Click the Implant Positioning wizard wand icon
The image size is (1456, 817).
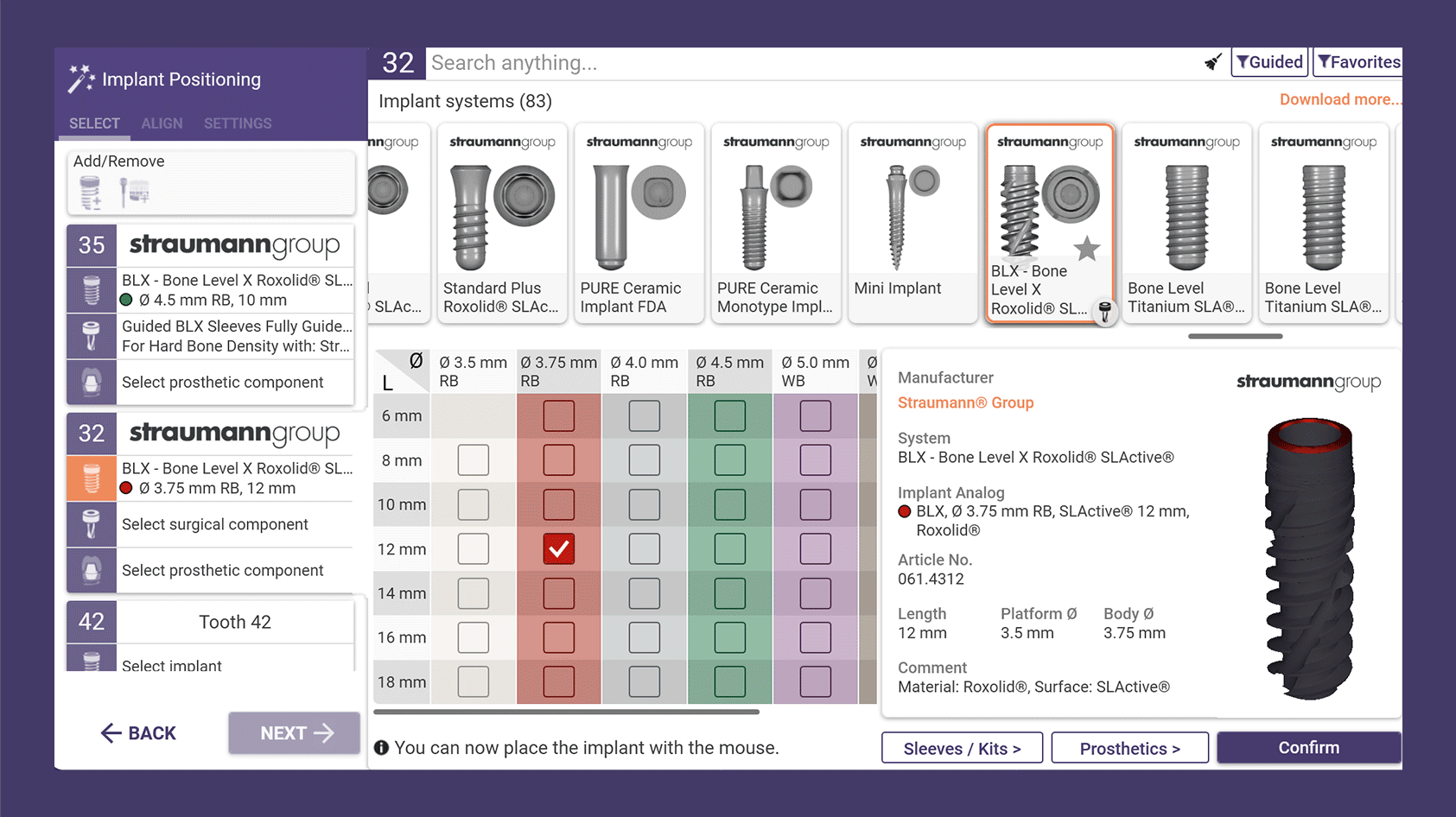[x=80, y=79]
